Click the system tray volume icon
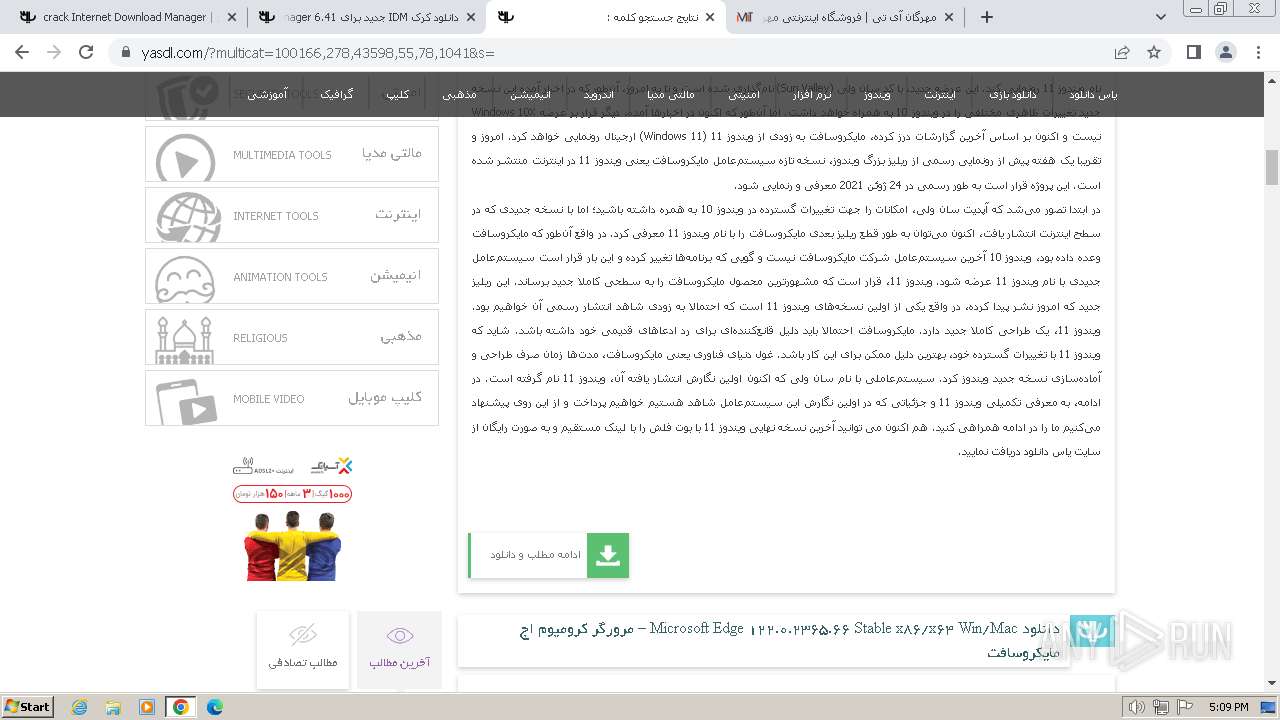1280x720 pixels. pos(1136,707)
